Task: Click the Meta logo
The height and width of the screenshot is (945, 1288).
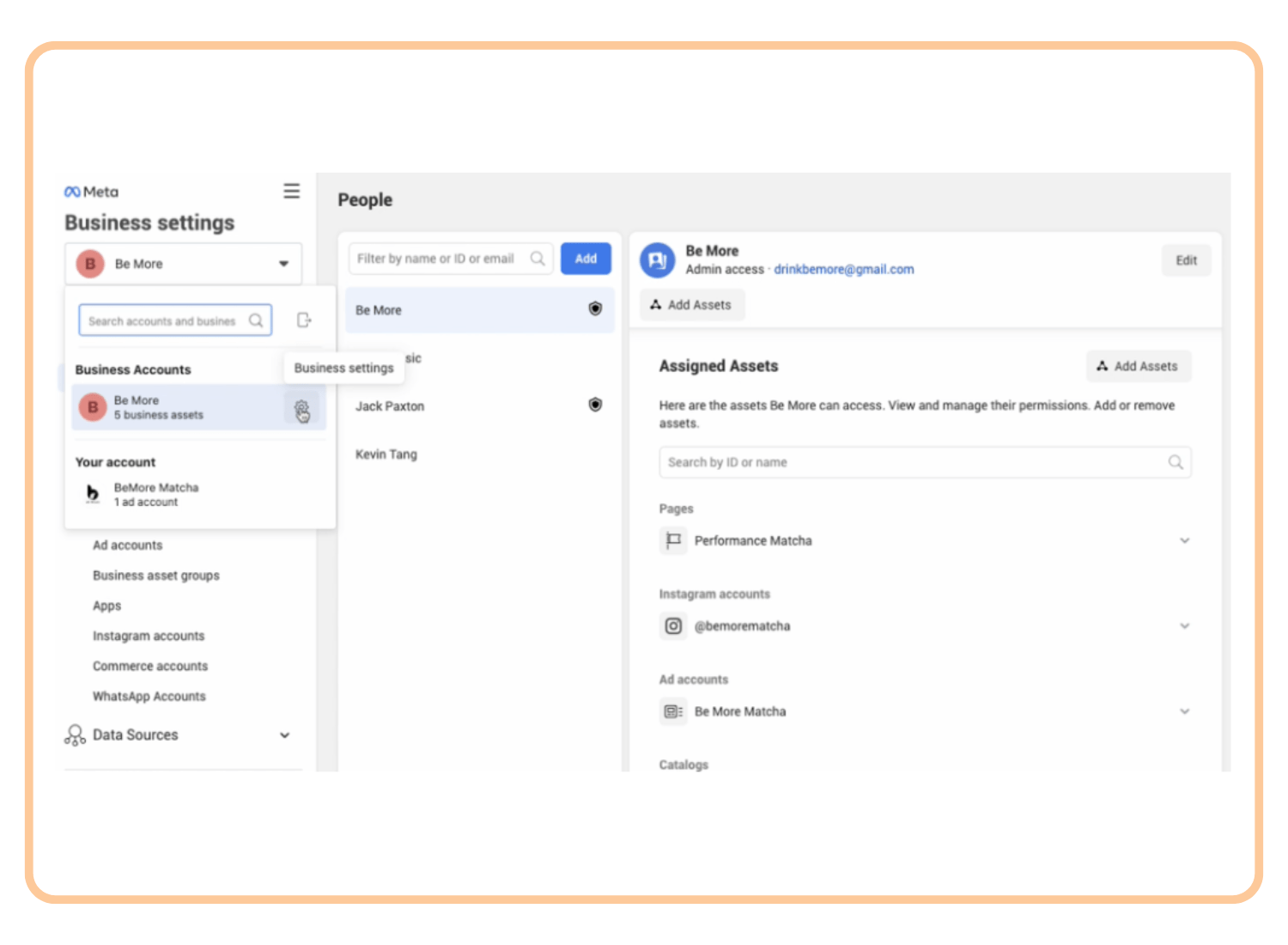Action: [x=91, y=192]
